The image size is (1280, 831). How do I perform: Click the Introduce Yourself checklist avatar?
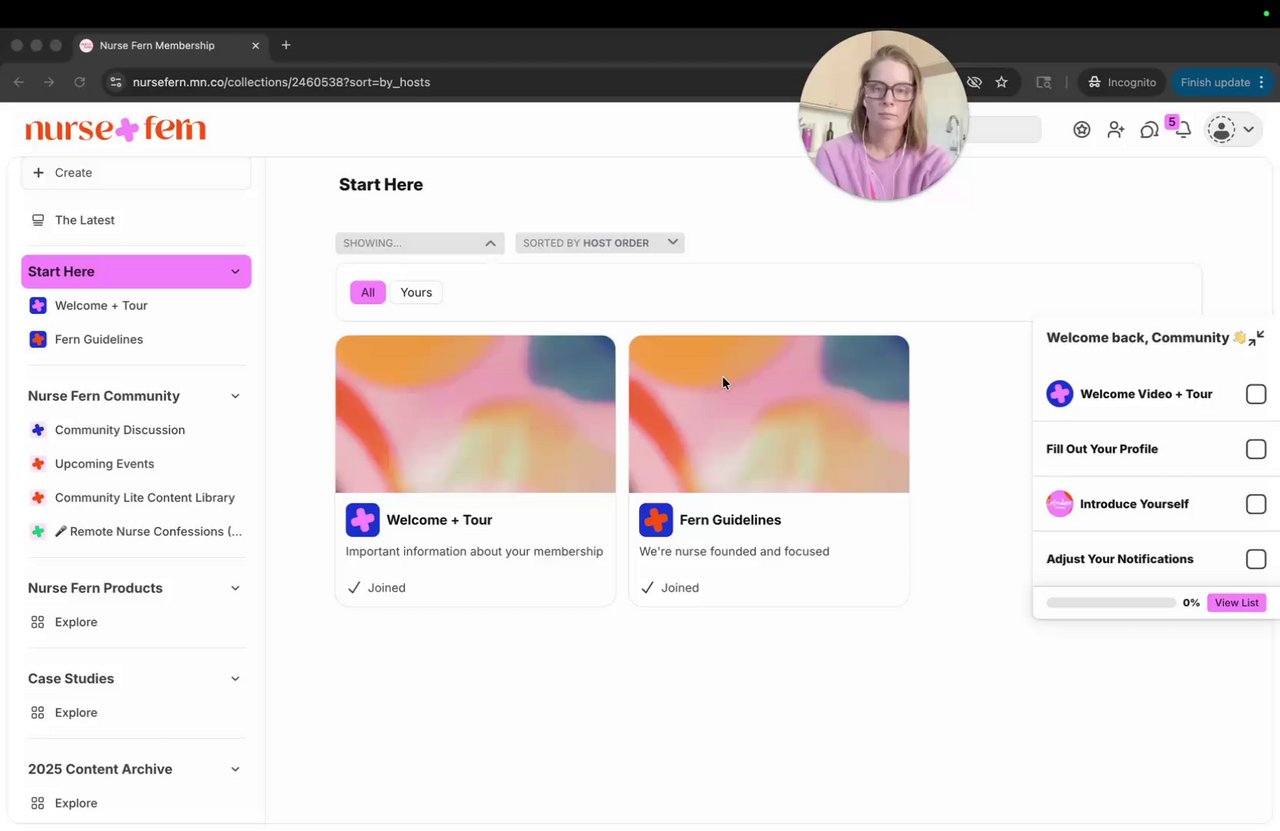pos(1059,504)
